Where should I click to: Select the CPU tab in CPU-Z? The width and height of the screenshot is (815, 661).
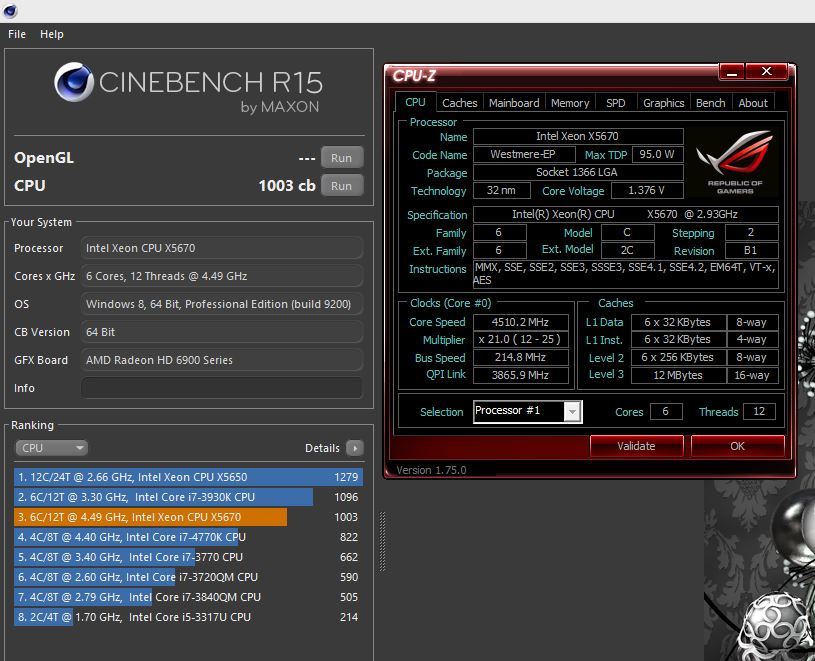click(x=415, y=102)
